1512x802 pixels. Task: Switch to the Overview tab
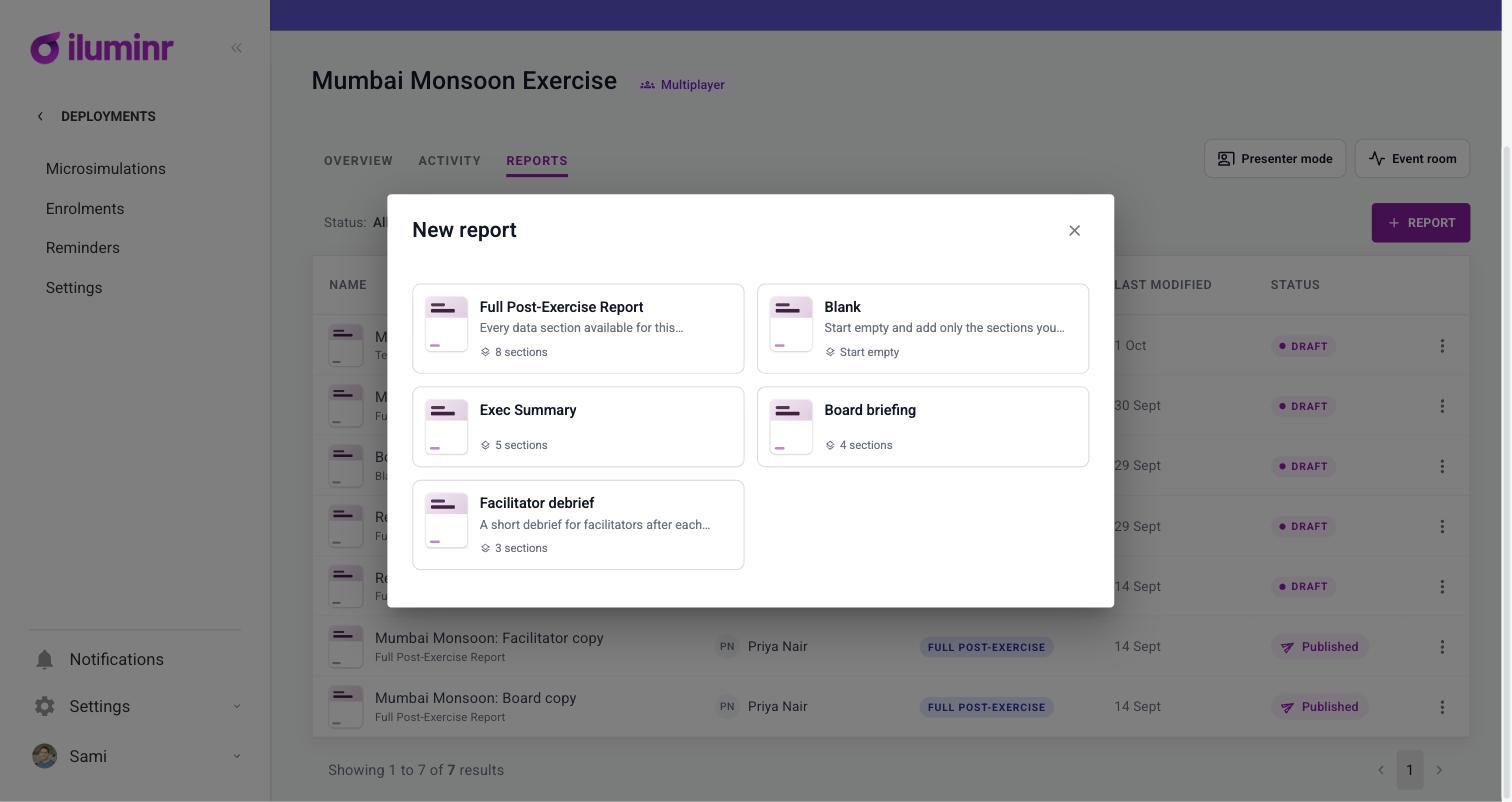(x=358, y=161)
